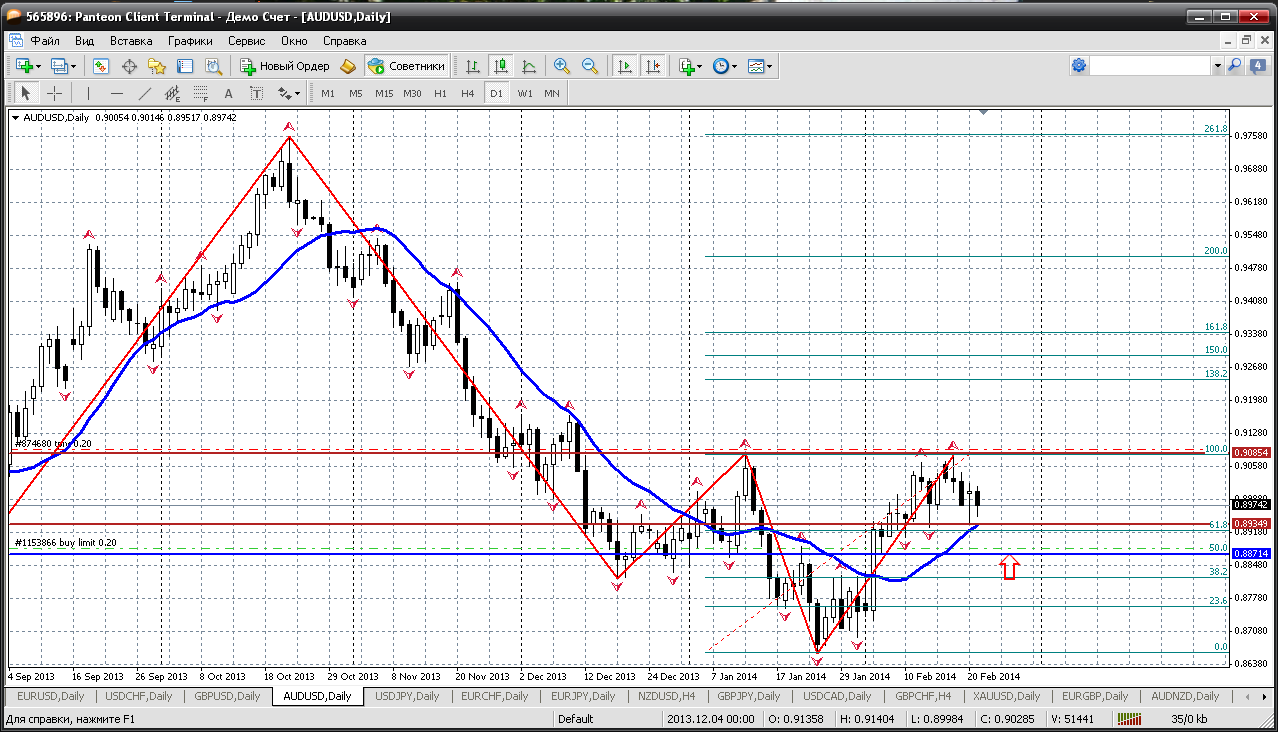1278x732 pixels.
Task: Expand the arrows and symbols dropdown
Action: click(297, 93)
